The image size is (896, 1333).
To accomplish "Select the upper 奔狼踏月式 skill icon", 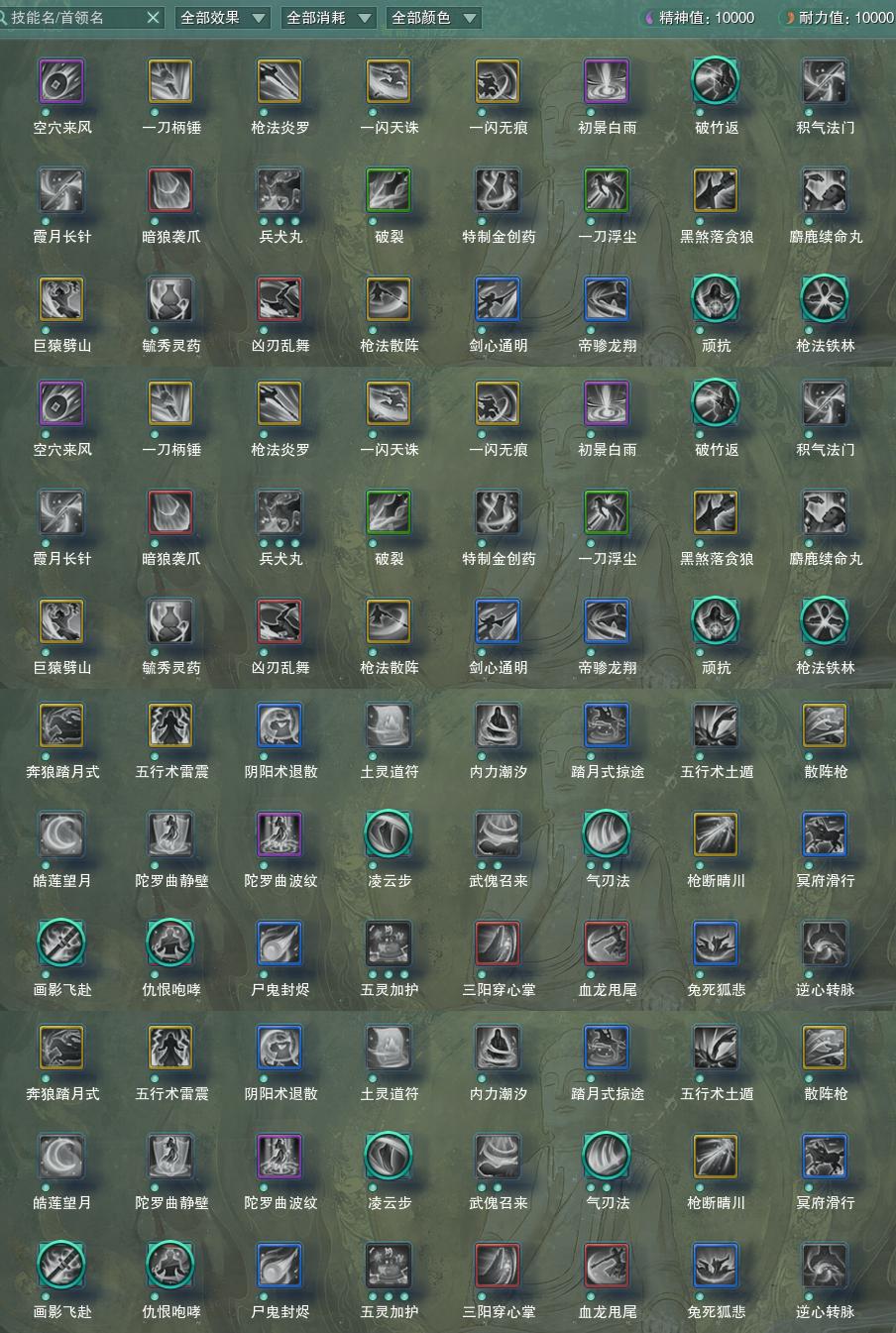I will coord(61,725).
